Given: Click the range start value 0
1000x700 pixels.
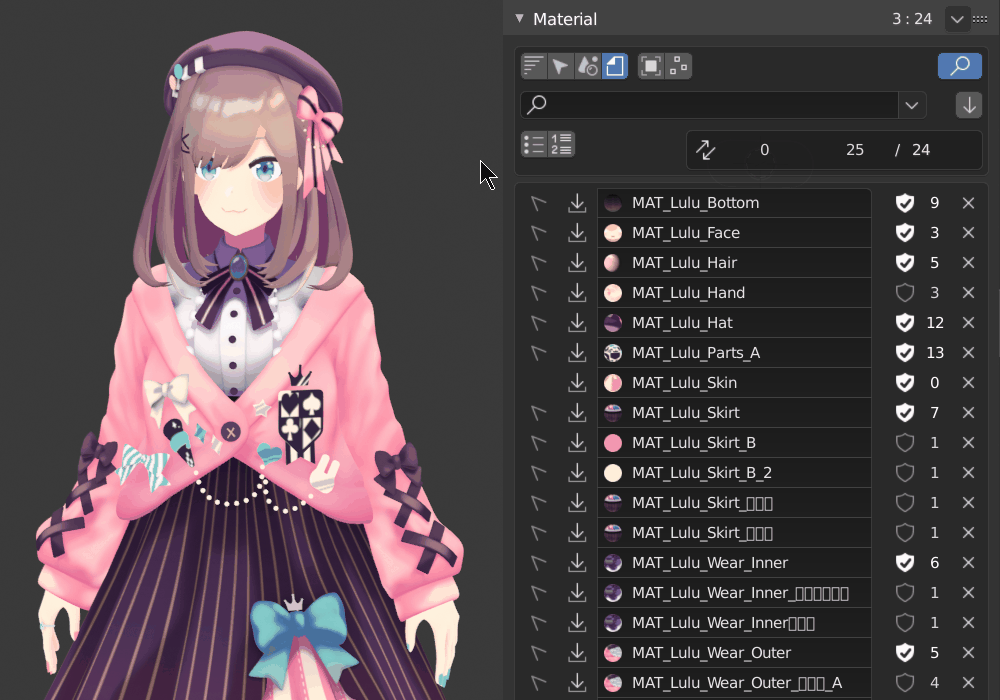Looking at the screenshot, I should 764,150.
